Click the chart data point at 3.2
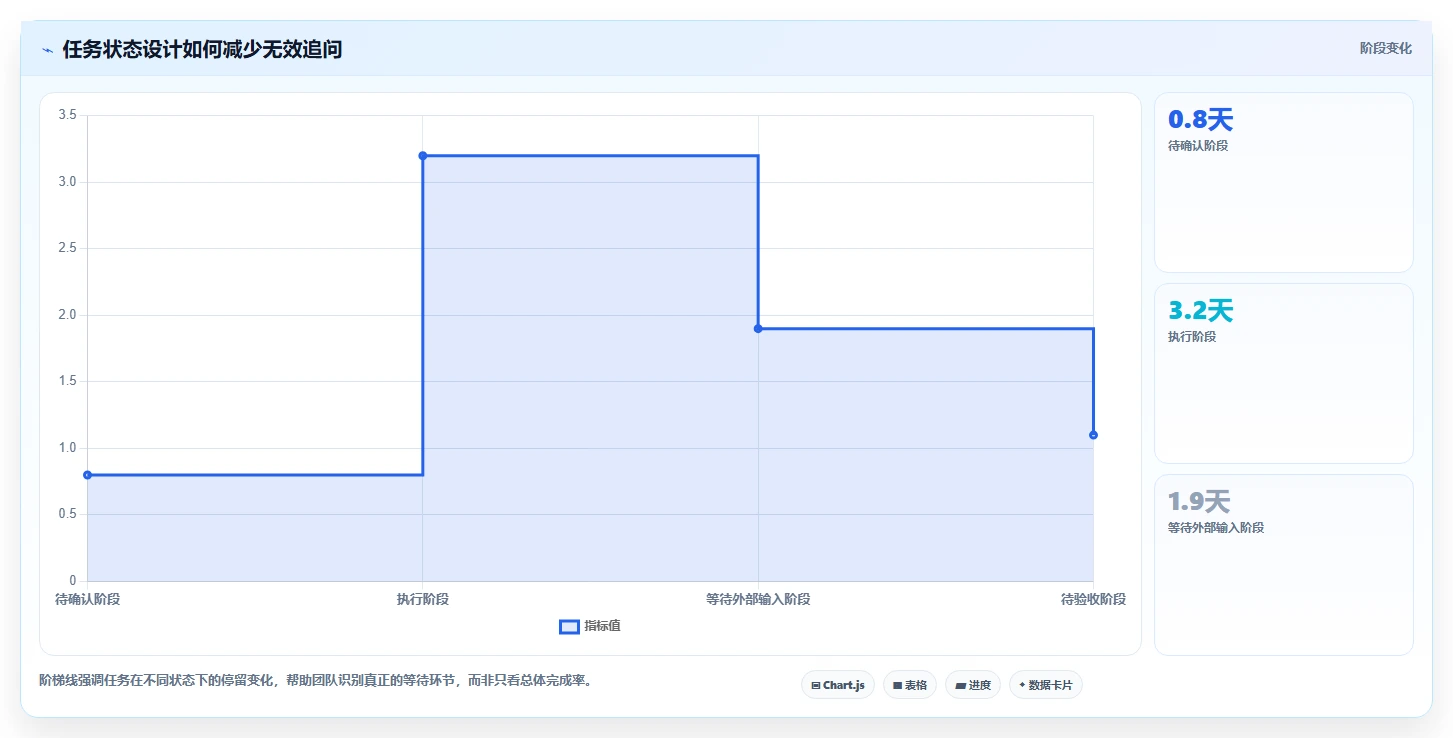This screenshot has width=1453, height=738. point(423,156)
